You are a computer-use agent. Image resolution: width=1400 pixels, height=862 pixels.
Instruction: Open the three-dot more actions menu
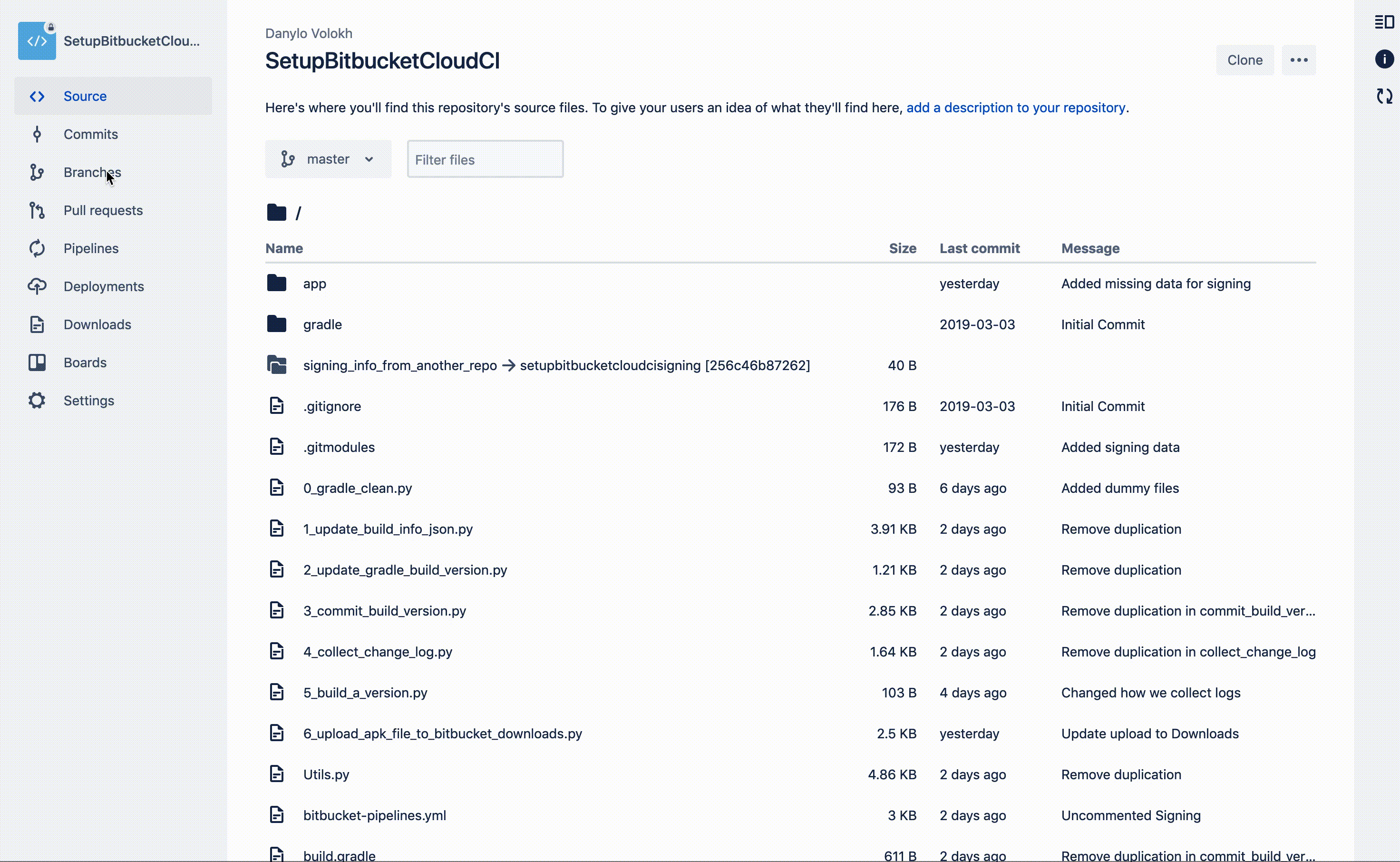(x=1299, y=60)
